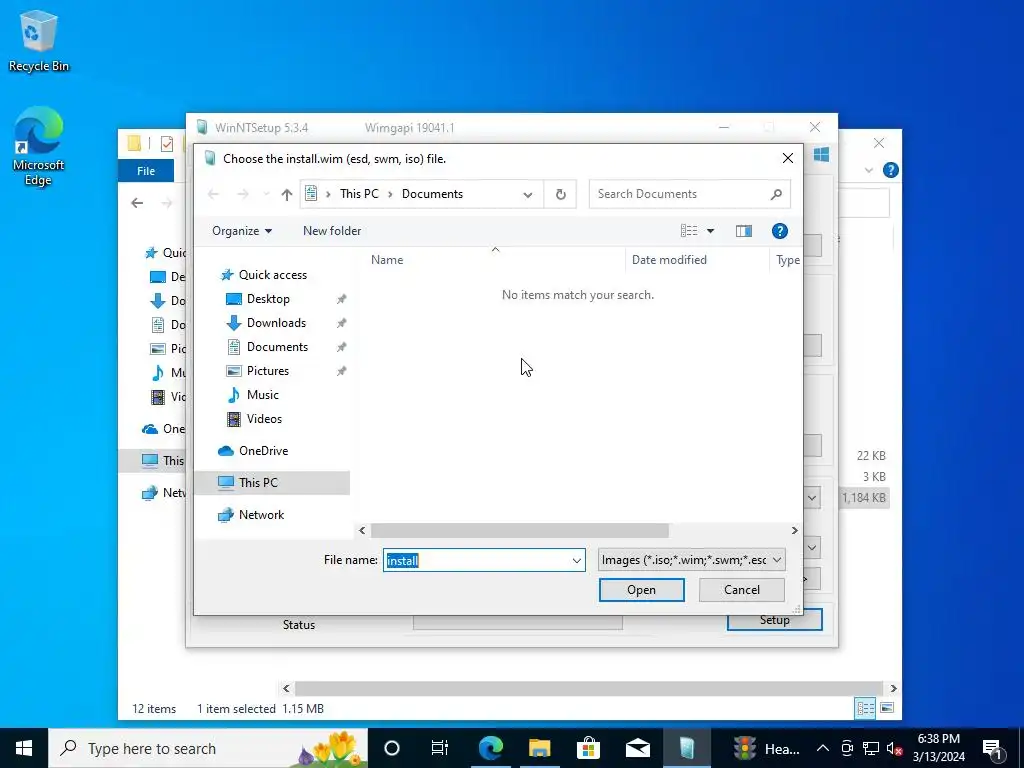Open Microsoft Store from taskbar
The image size is (1024, 768).
point(588,748)
